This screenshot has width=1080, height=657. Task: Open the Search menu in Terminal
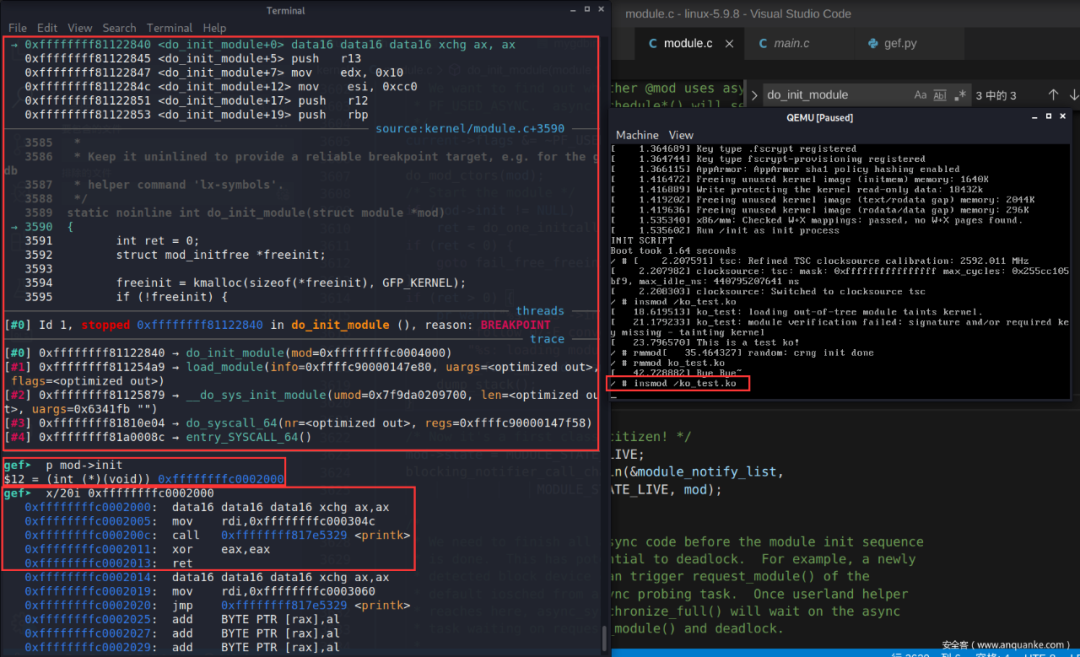[119, 28]
